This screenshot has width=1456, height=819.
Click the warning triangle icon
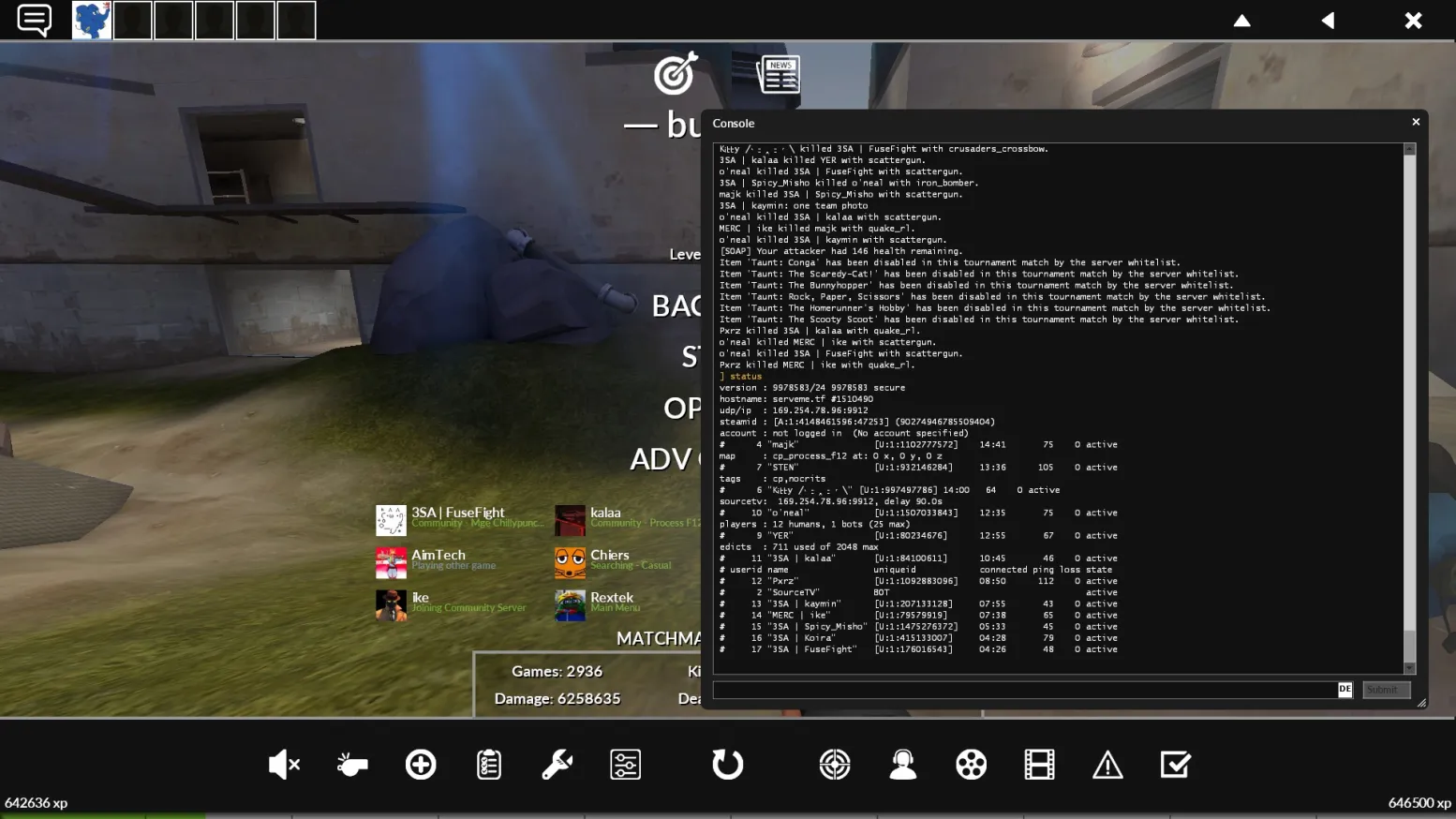pyautogui.click(x=1107, y=765)
